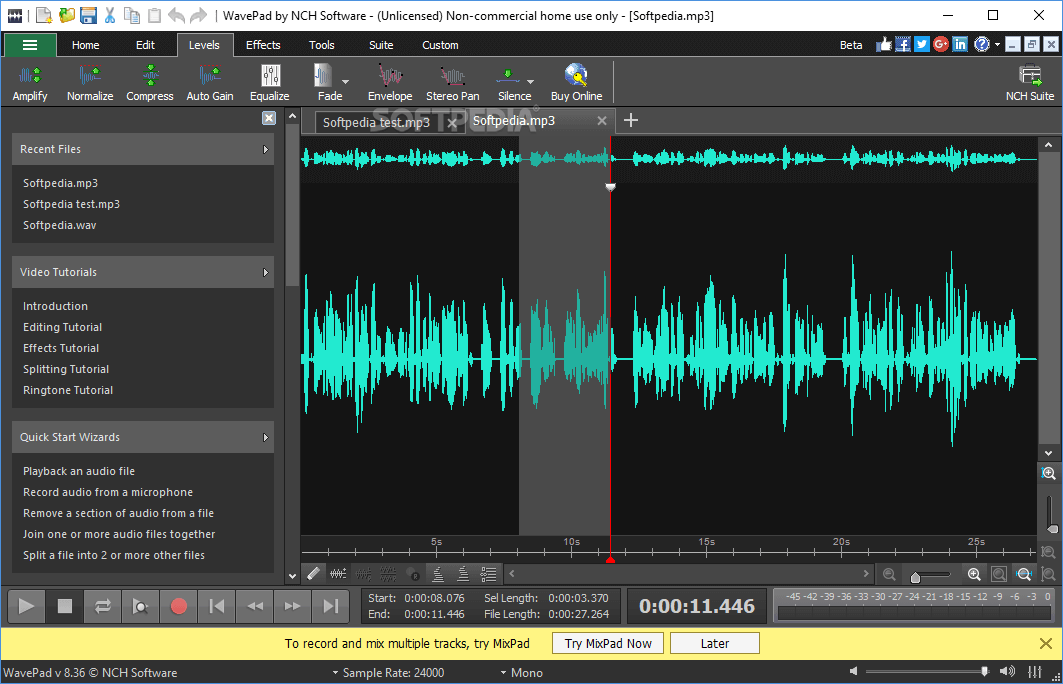Image resolution: width=1063 pixels, height=684 pixels.
Task: Jump to the end of the file
Action: click(330, 605)
